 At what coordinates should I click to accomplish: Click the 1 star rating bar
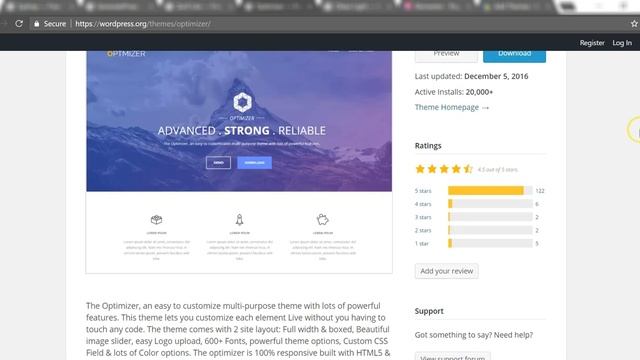(490, 243)
